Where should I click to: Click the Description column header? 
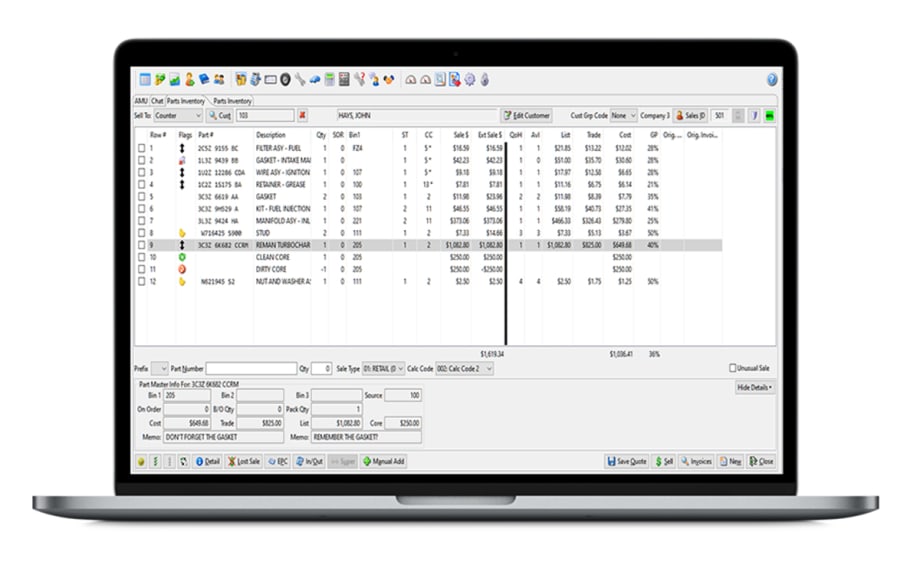click(x=271, y=135)
